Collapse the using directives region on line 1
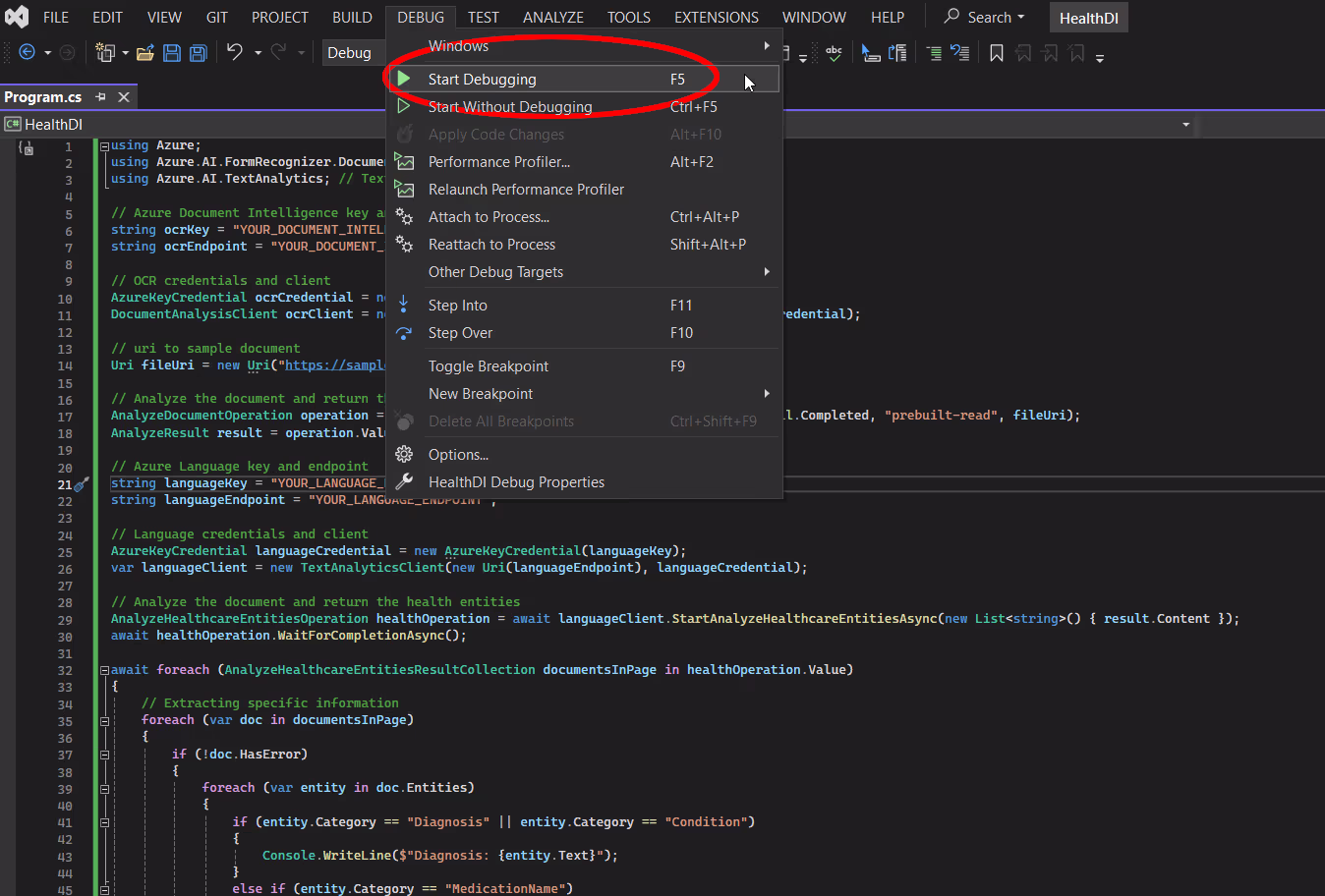This screenshot has width=1325, height=896. [104, 145]
